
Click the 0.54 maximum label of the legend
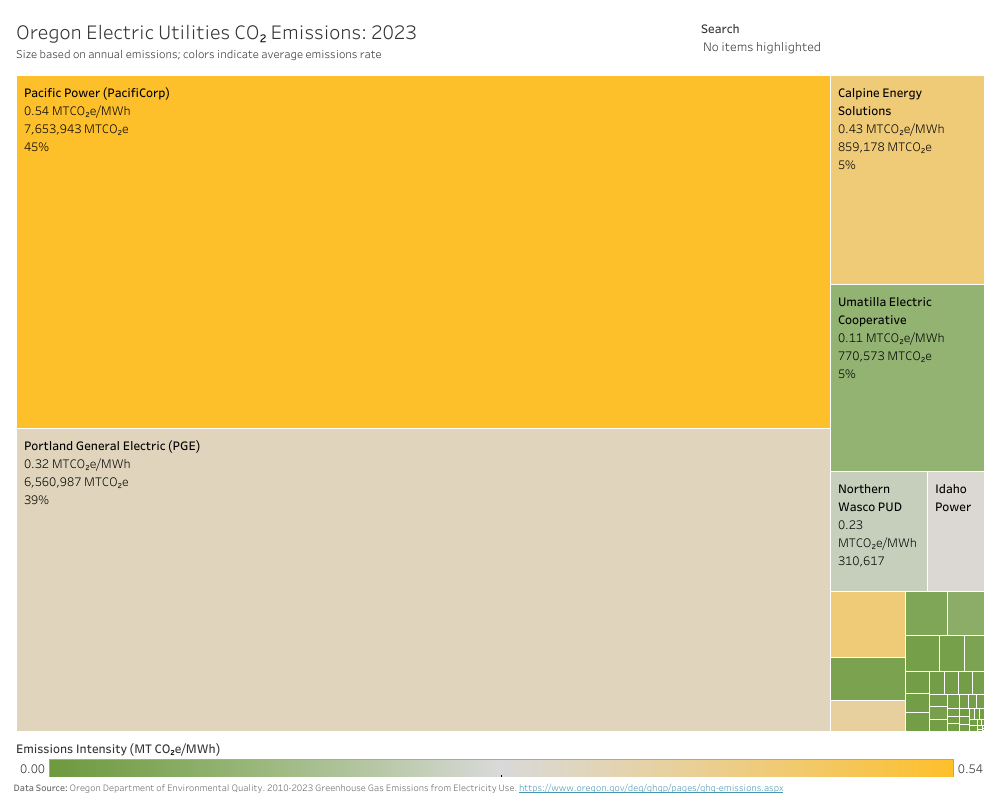(970, 768)
